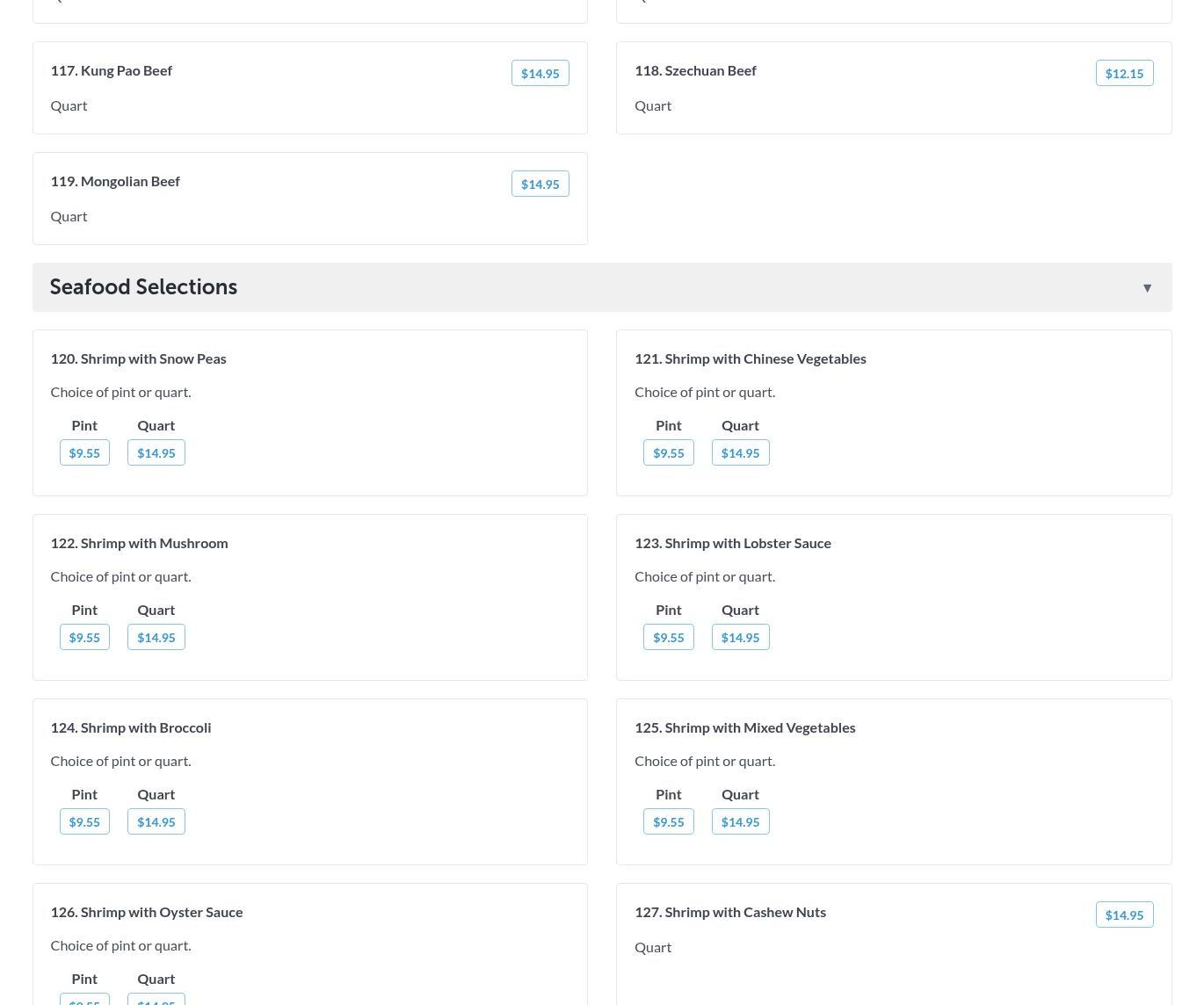Choose Pint price for Shrimp with Snow Peas
The width and height of the screenshot is (1204, 1005).
[84, 452]
